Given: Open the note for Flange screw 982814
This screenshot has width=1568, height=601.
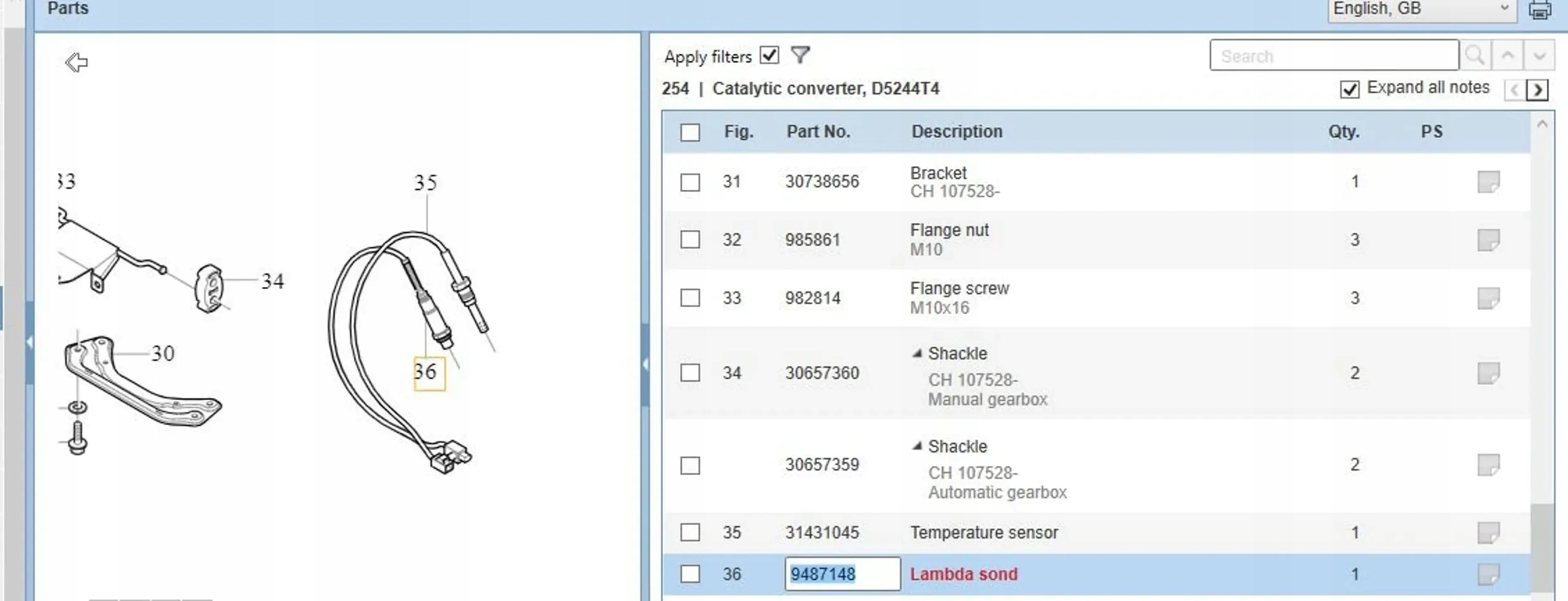Looking at the screenshot, I should (x=1488, y=298).
